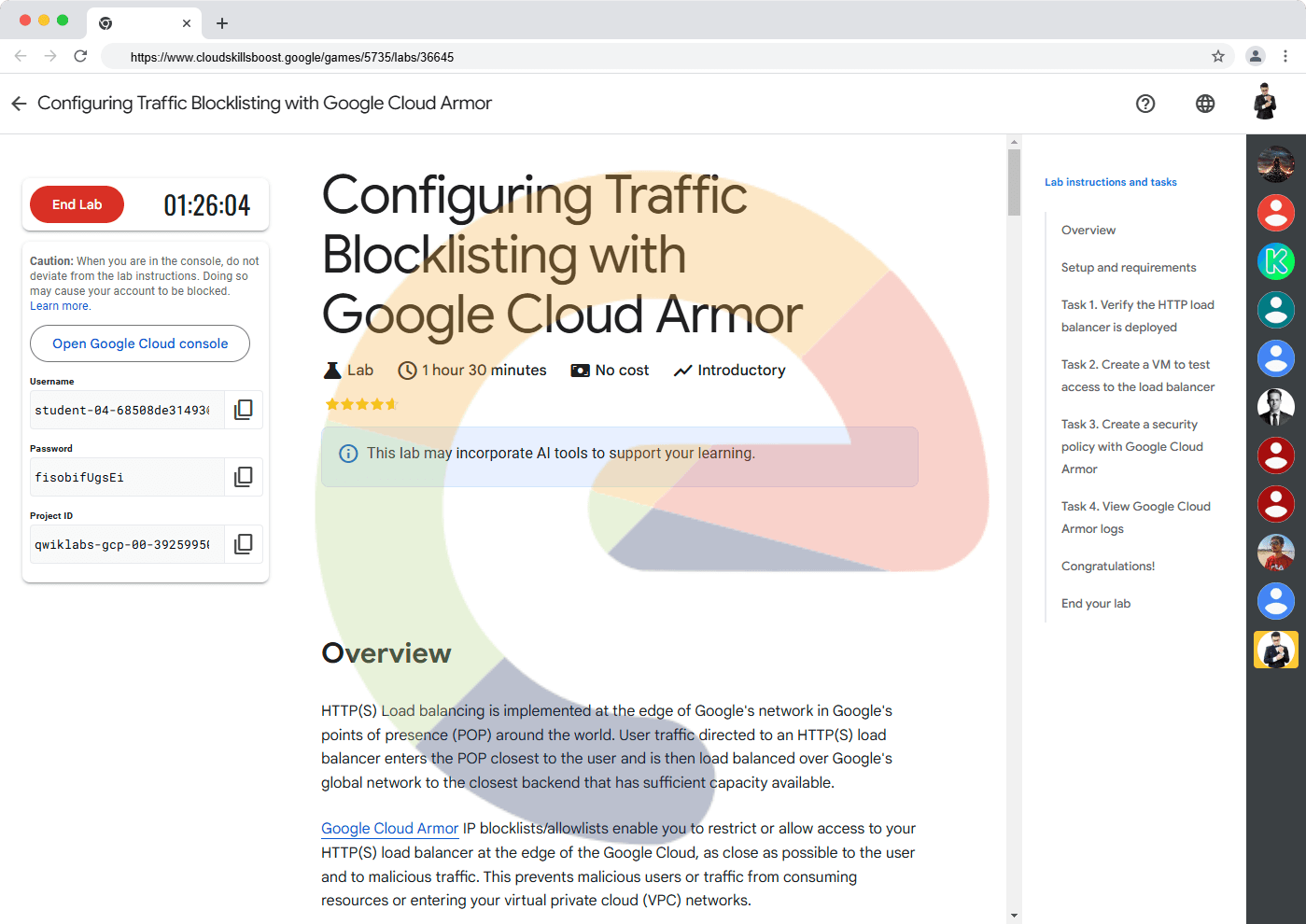Navigate to Setup and requirements section
This screenshot has width=1306, height=924.
click(1128, 268)
